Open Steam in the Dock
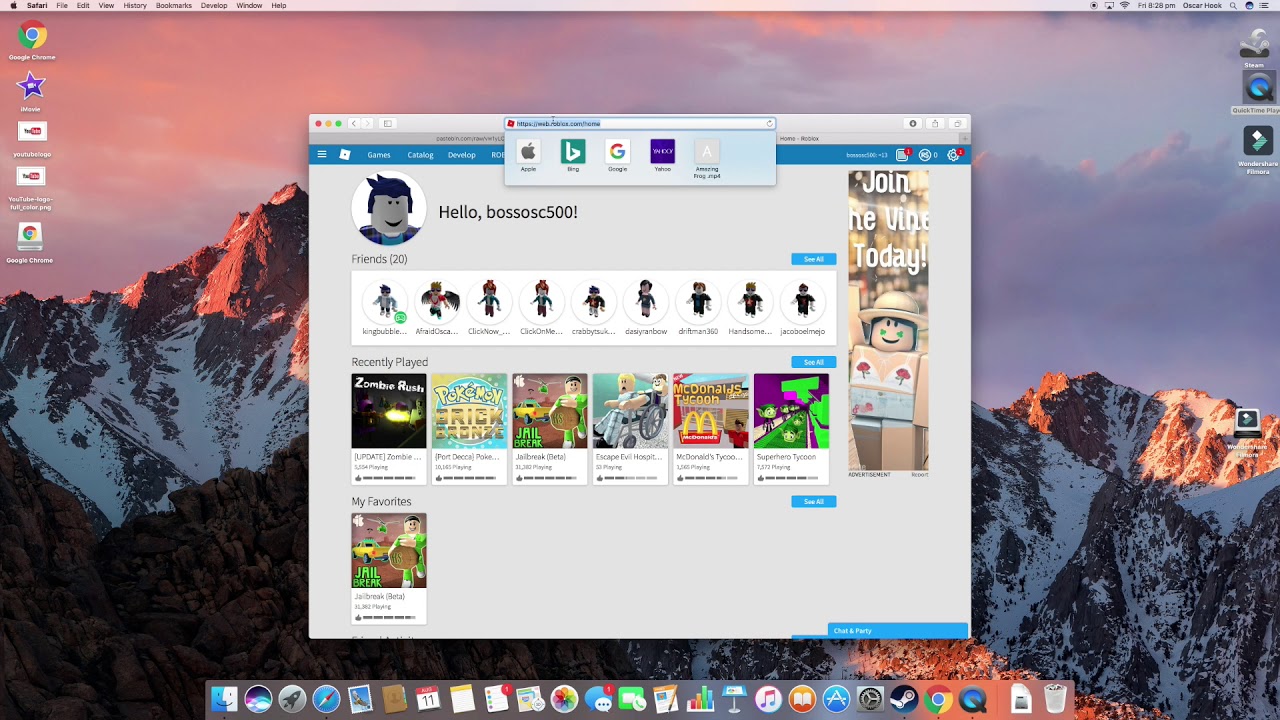The image size is (1280, 720). [x=904, y=699]
